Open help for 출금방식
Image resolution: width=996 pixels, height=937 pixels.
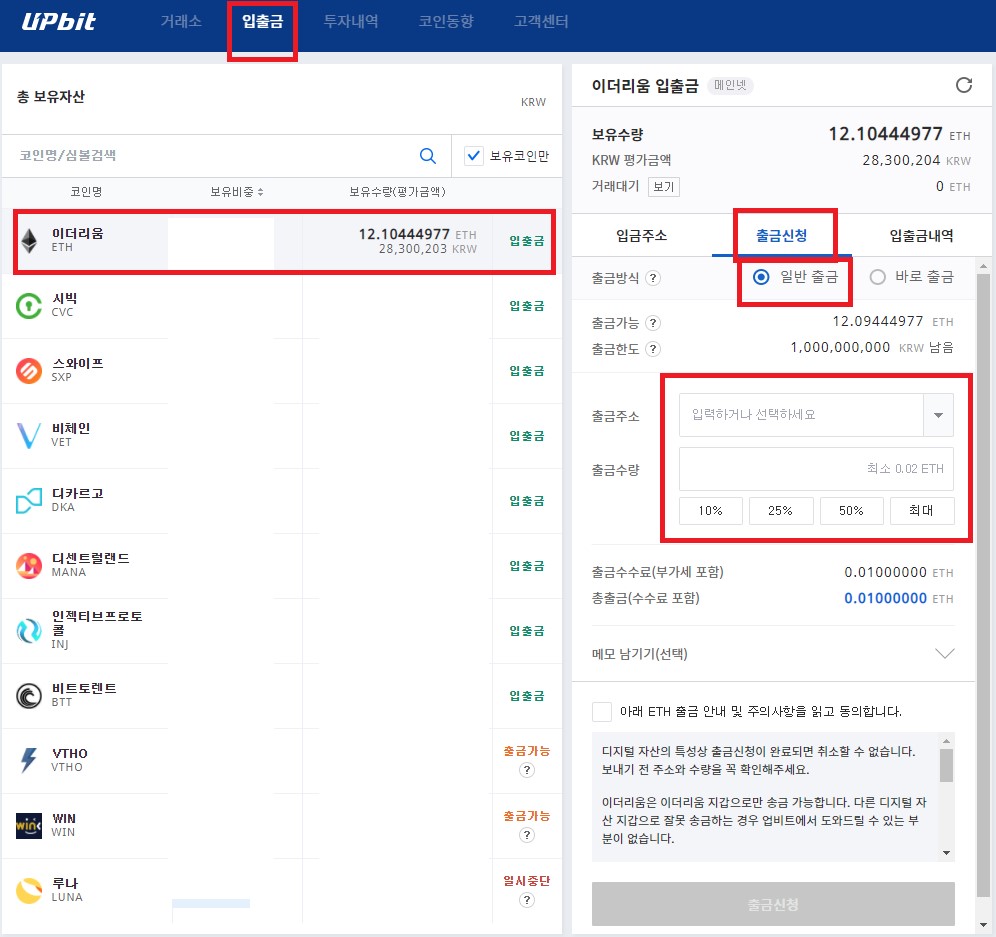[652, 278]
